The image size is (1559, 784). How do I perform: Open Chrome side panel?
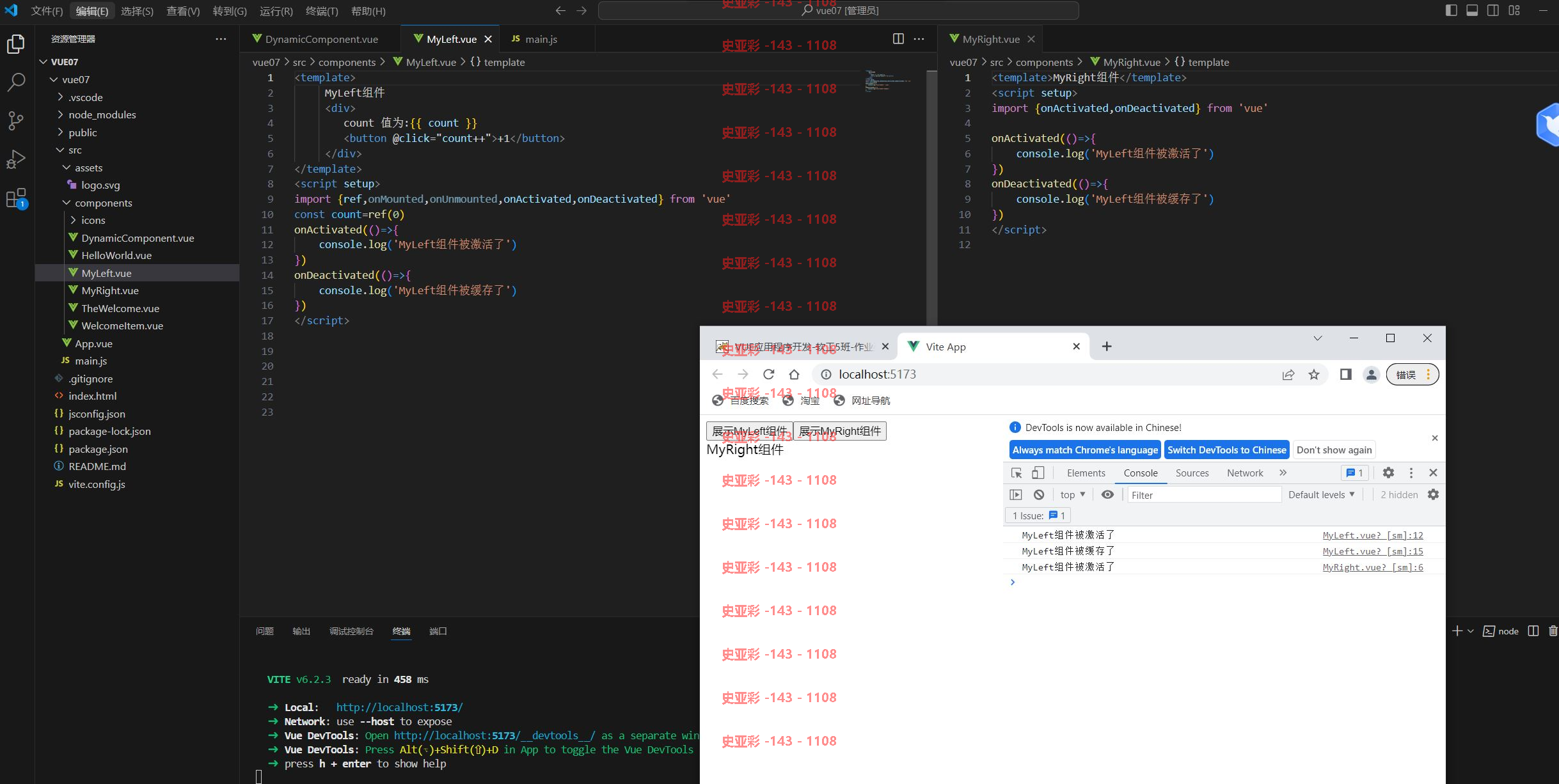tap(1346, 375)
